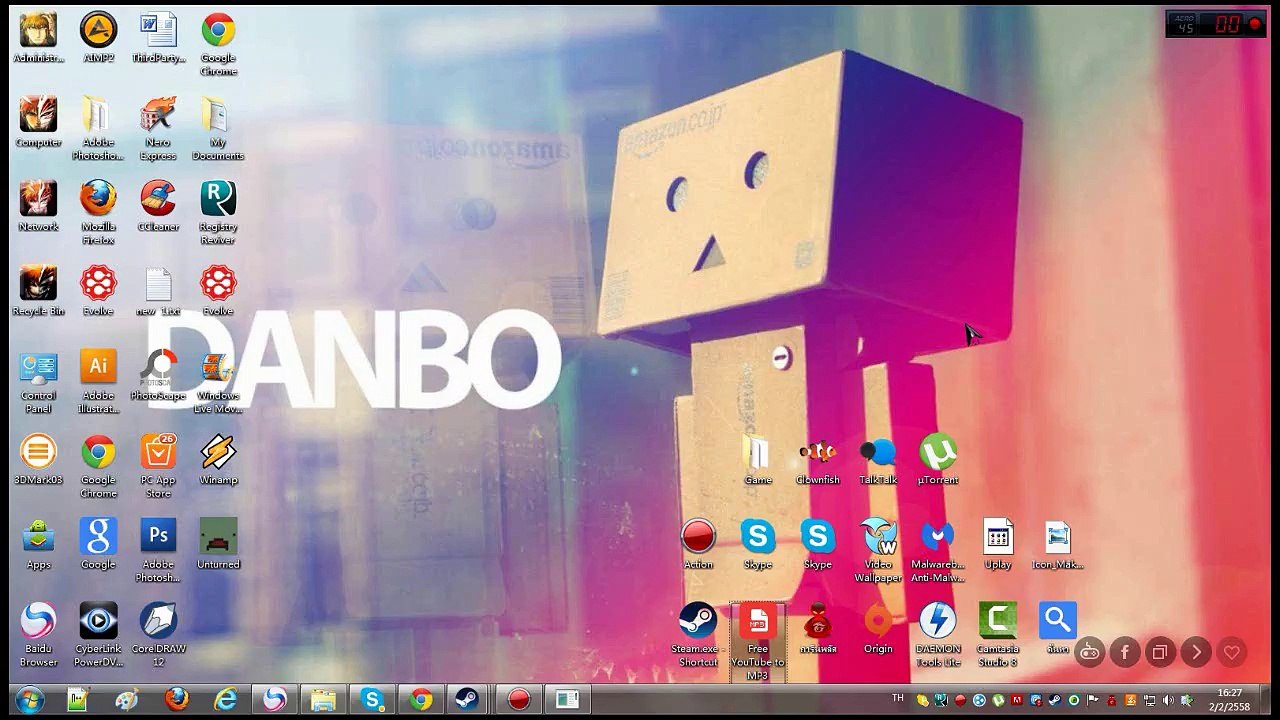Select the ThirdParty Word document icon
Viewport: 1280px width, 720px height.
point(158,37)
